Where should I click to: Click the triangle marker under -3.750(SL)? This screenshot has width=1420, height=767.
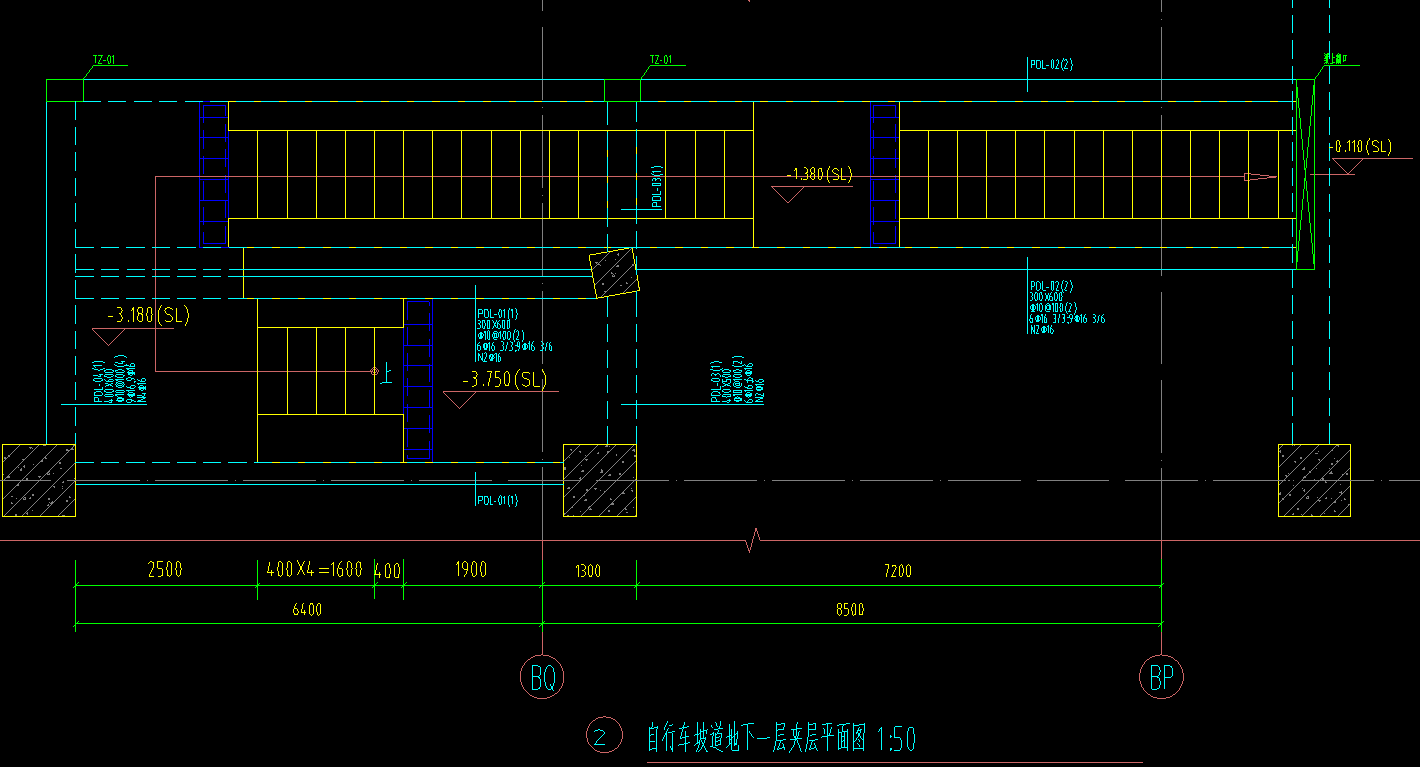(461, 400)
